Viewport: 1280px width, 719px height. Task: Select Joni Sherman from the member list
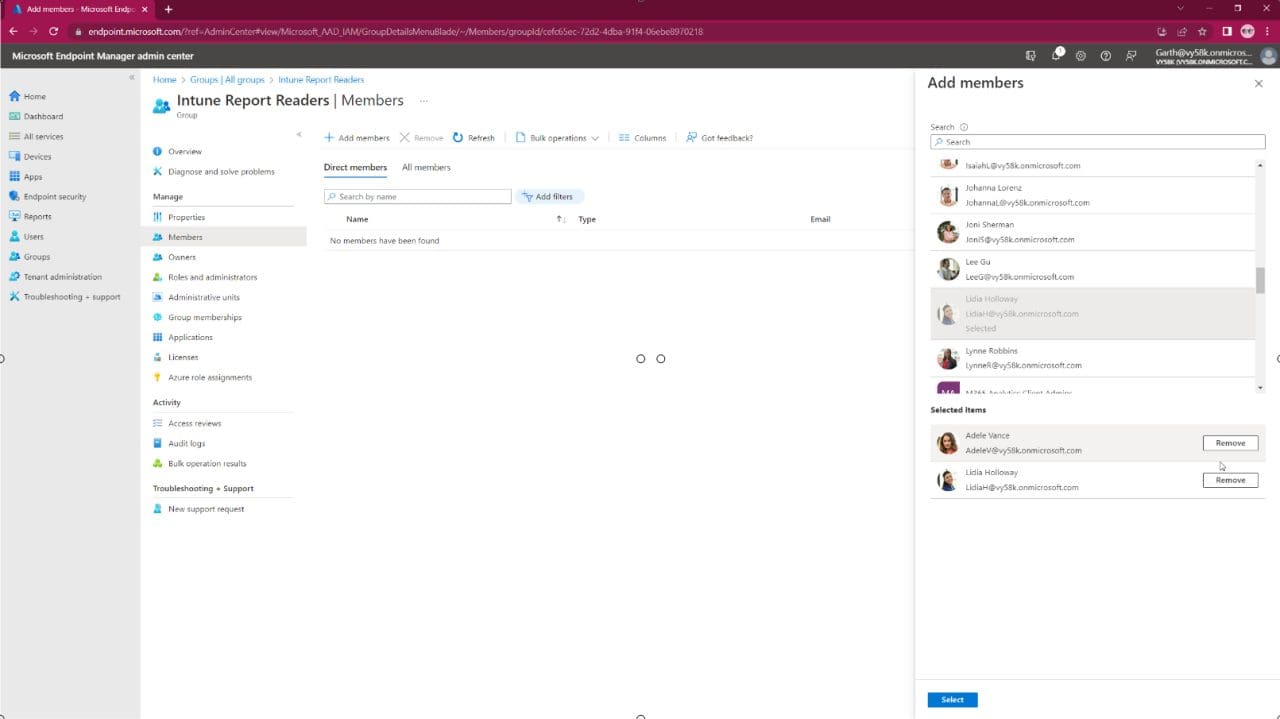click(x=1092, y=231)
